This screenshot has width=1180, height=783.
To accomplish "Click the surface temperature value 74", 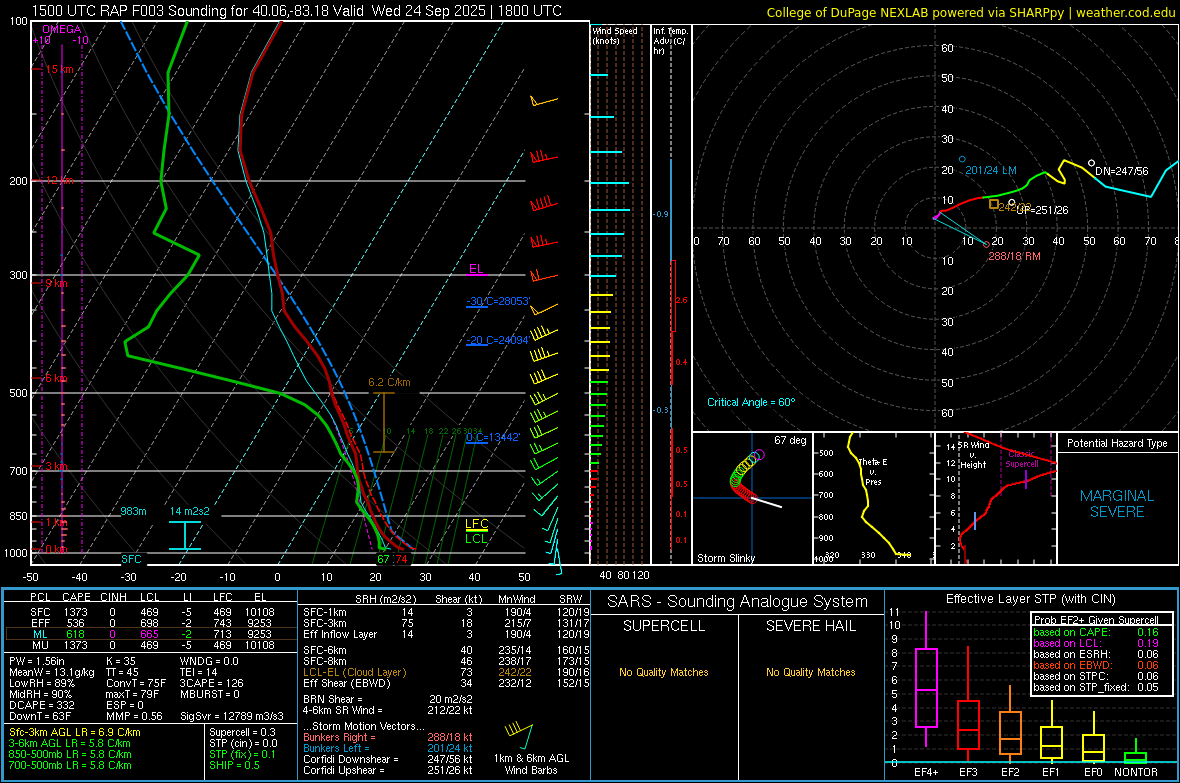I will (401, 559).
